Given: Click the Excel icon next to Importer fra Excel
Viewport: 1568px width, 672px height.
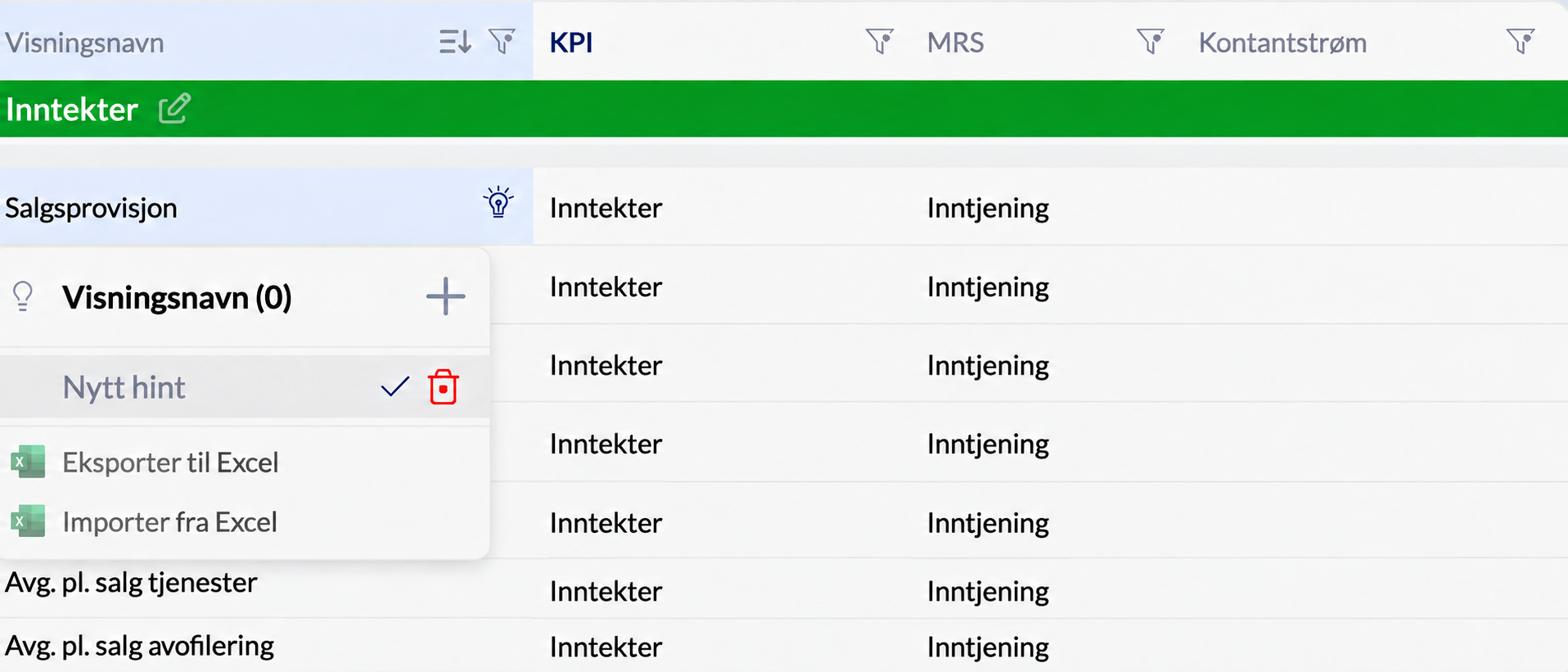Looking at the screenshot, I should (x=28, y=521).
